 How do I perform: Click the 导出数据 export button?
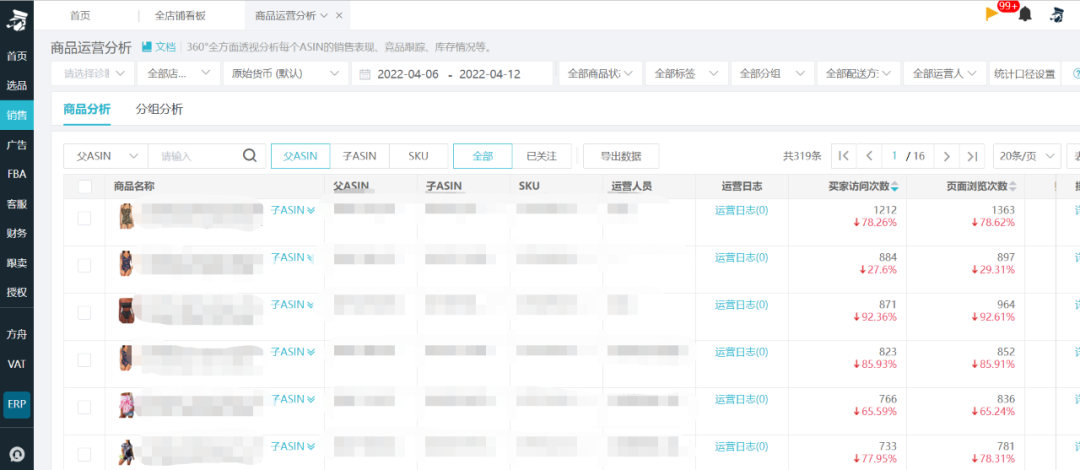pyautogui.click(x=621, y=156)
